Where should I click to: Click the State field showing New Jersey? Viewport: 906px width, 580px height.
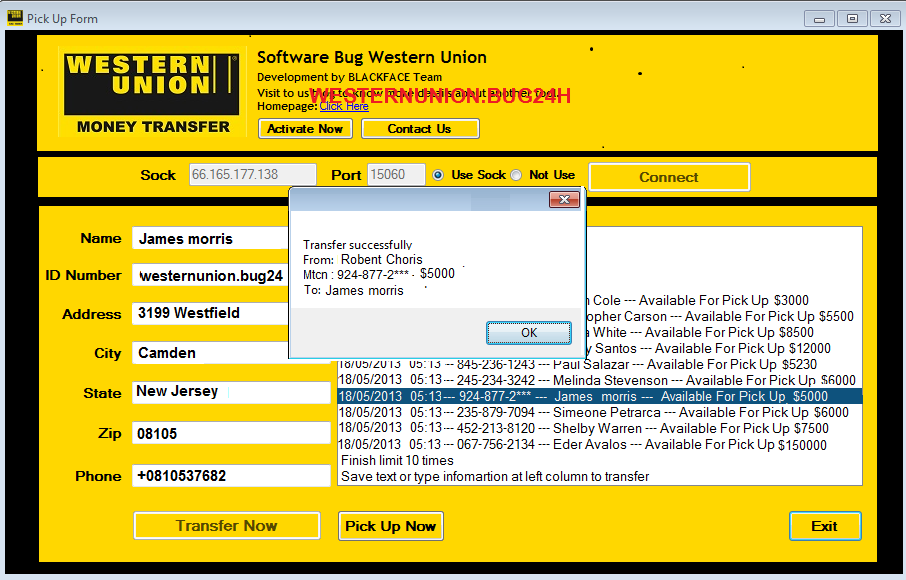point(231,392)
